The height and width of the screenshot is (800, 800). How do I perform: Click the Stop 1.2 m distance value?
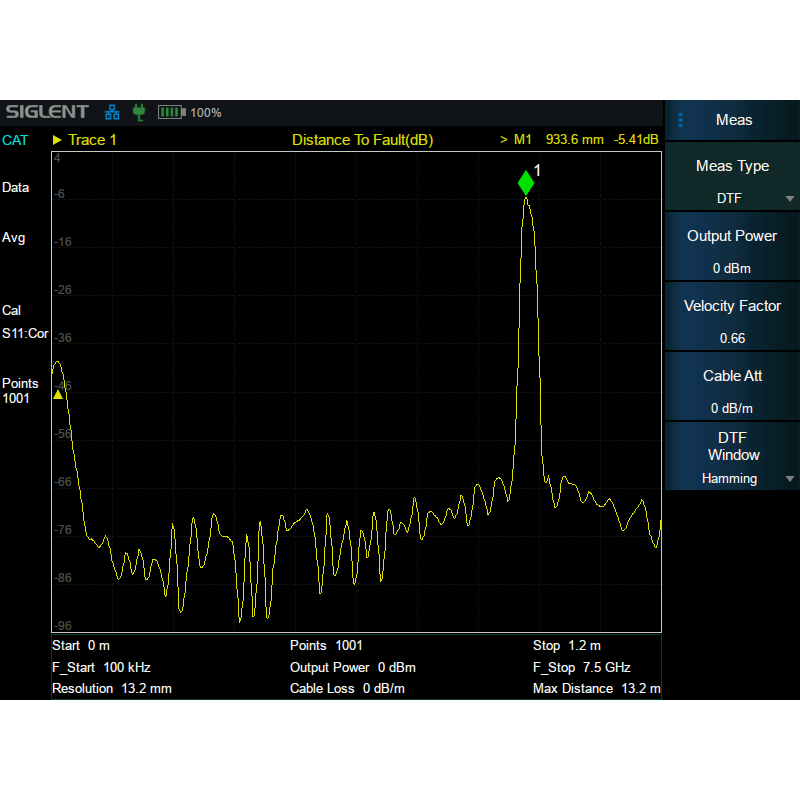point(567,646)
